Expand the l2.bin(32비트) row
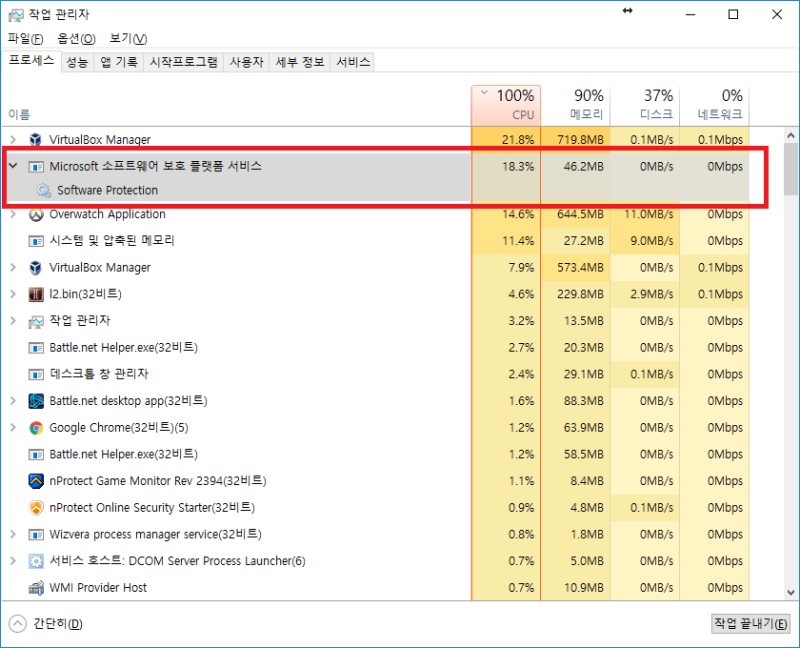Screen dimensions: 800x648 point(13,294)
